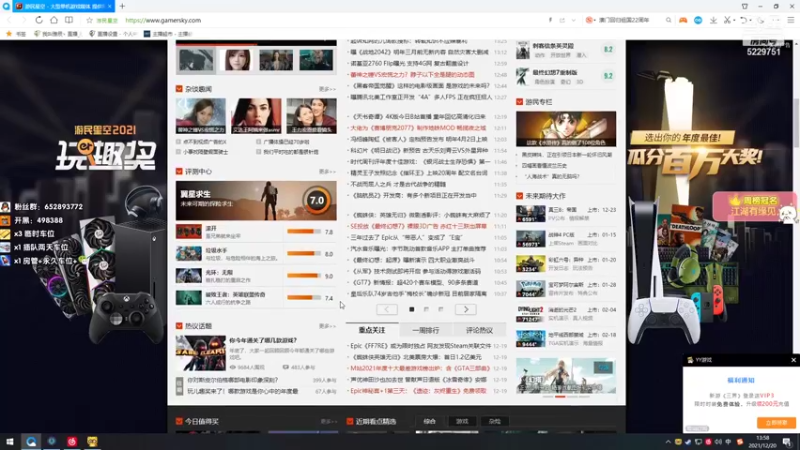800x450 pixels.
Task: Open reading mode book icon
Action: click(x=69, y=20)
